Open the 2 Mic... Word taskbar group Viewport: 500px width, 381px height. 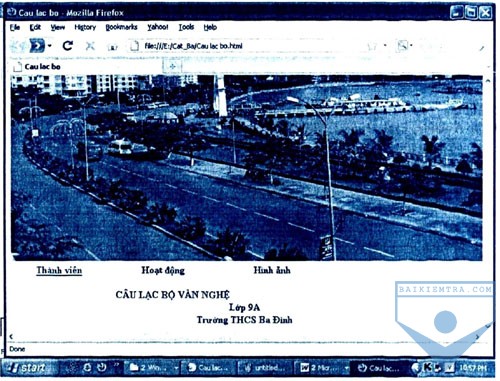(x=321, y=368)
